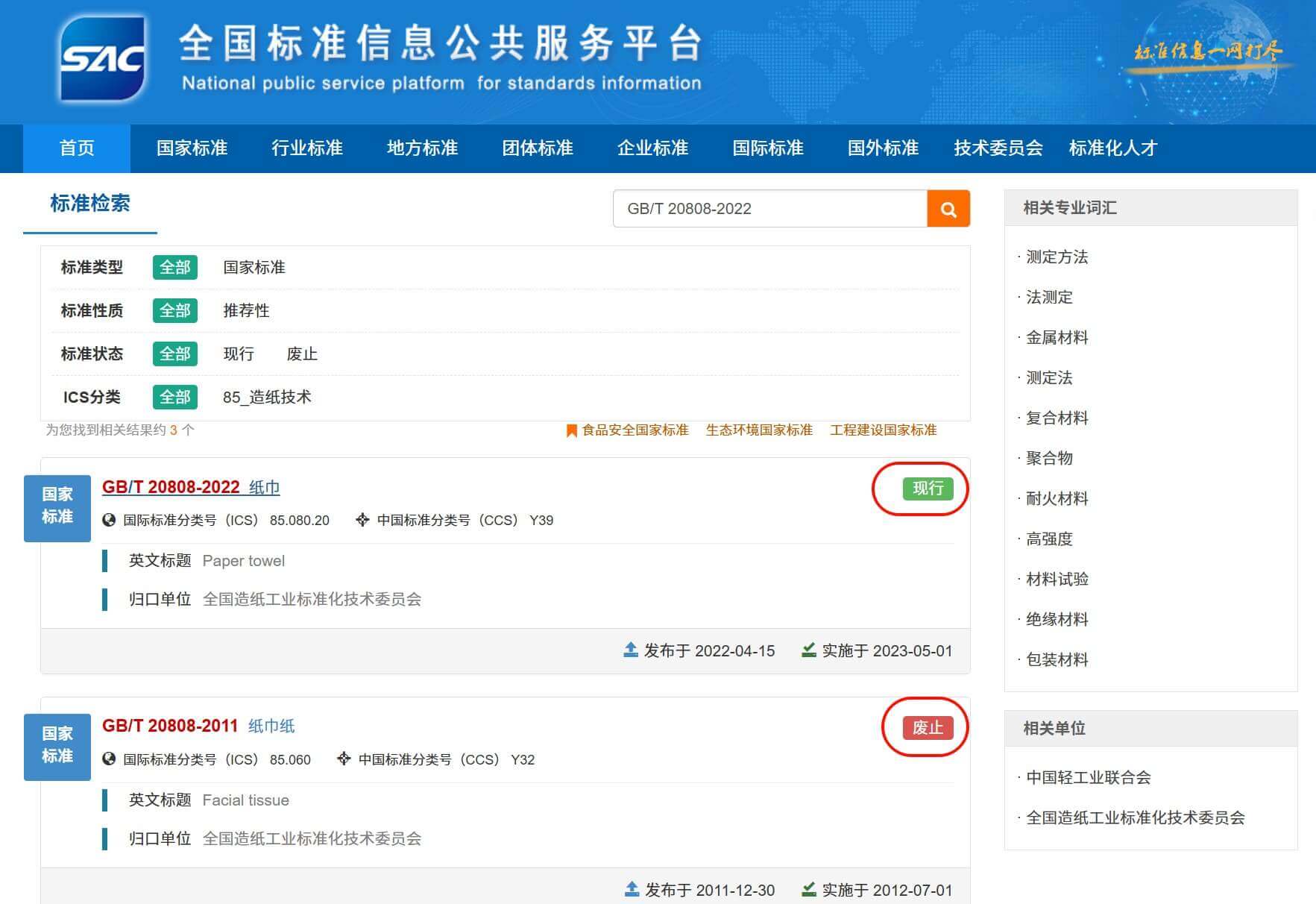Viewport: 1316px width, 904px height.
Task: Focus the search field containing GB/T 20808-2022
Action: pos(769,209)
